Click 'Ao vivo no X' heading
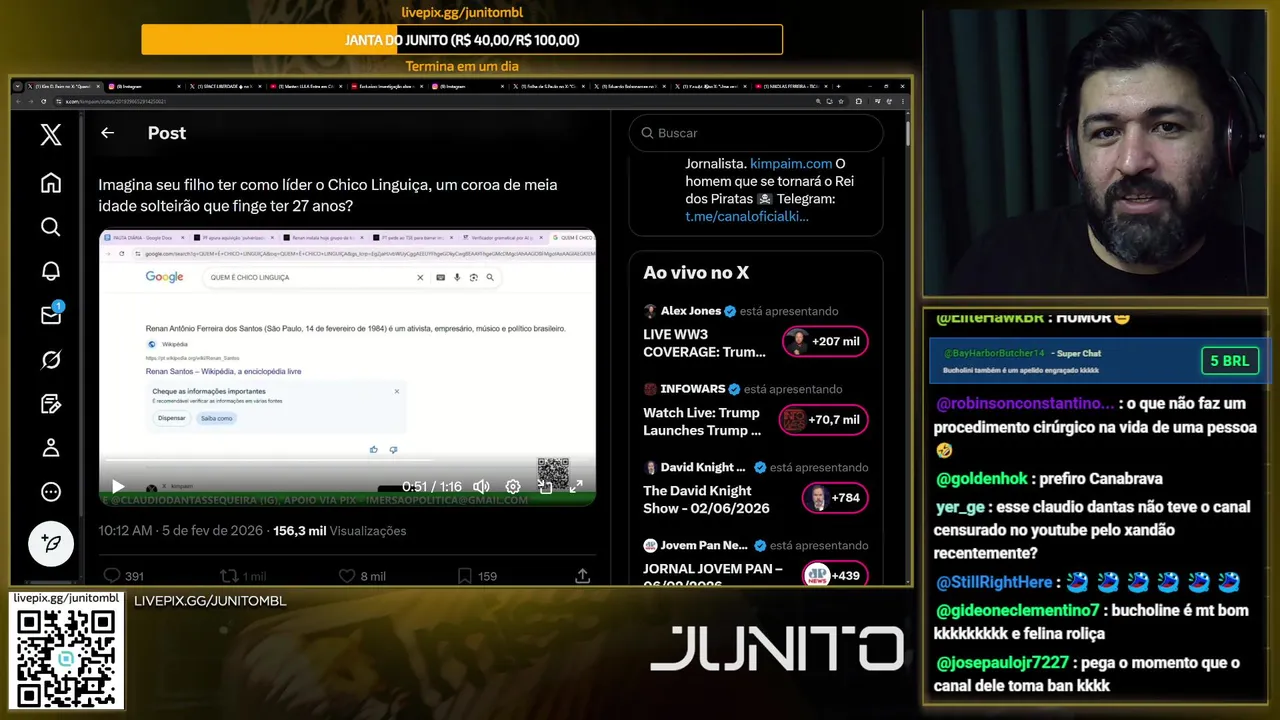 696,273
